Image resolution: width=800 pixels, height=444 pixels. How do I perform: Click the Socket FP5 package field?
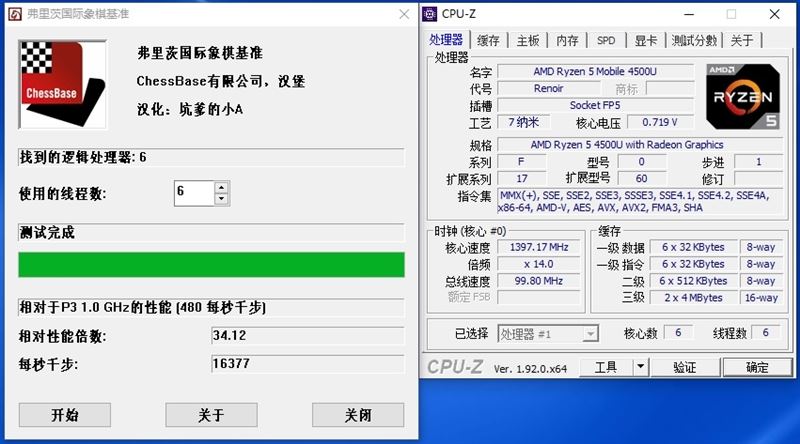coord(595,105)
